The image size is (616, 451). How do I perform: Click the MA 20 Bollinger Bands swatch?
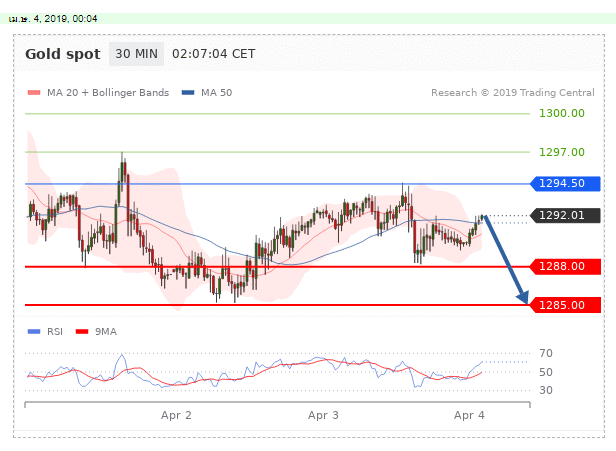coord(34,93)
